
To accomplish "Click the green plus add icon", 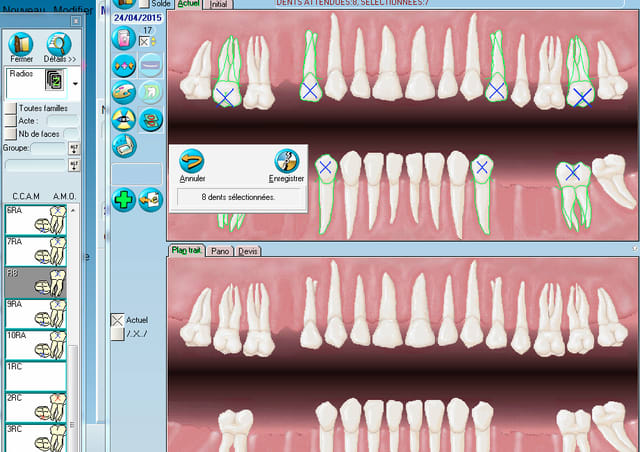I will coord(124,199).
